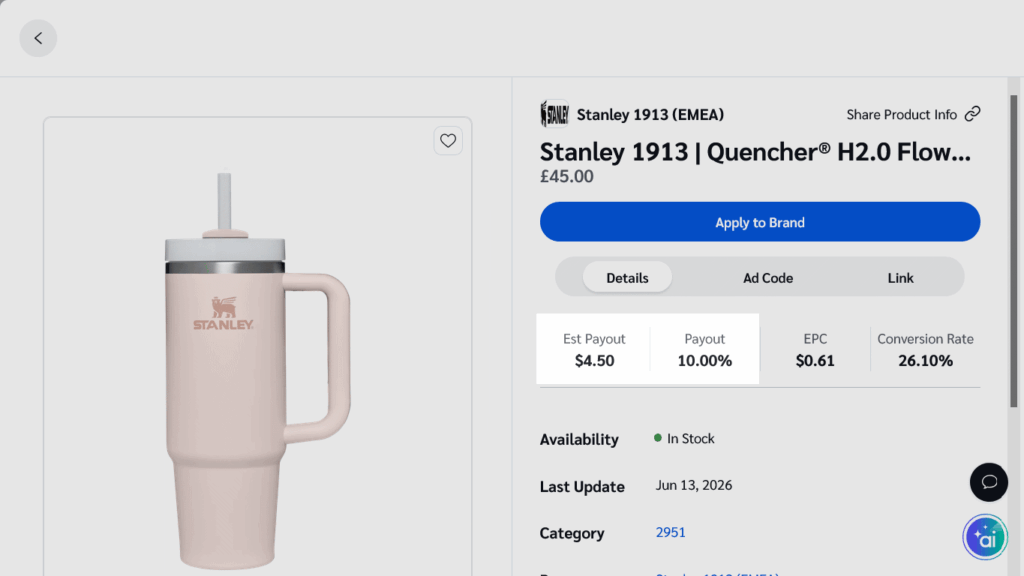Click Est Payout value $4.50
Image resolution: width=1024 pixels, height=576 pixels.
tap(594, 360)
